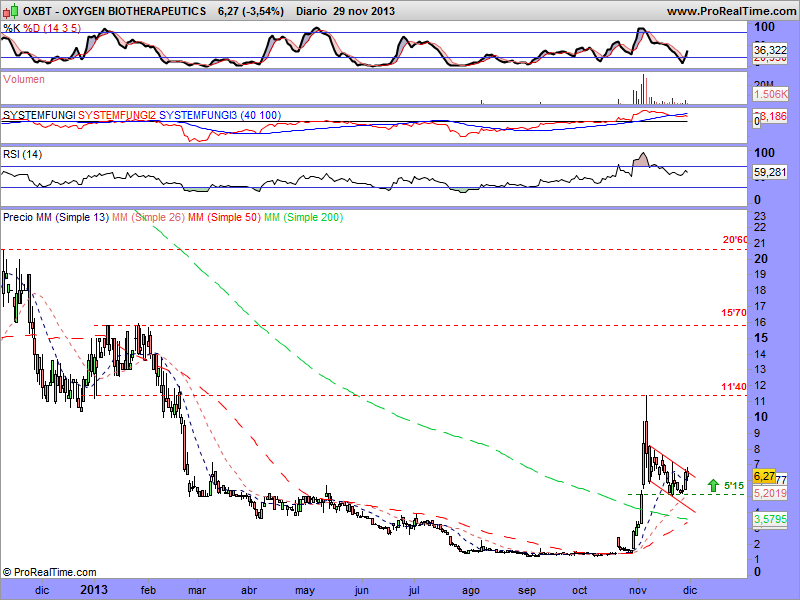
Task: Click the may marker on the time axis
Action: 305,591
